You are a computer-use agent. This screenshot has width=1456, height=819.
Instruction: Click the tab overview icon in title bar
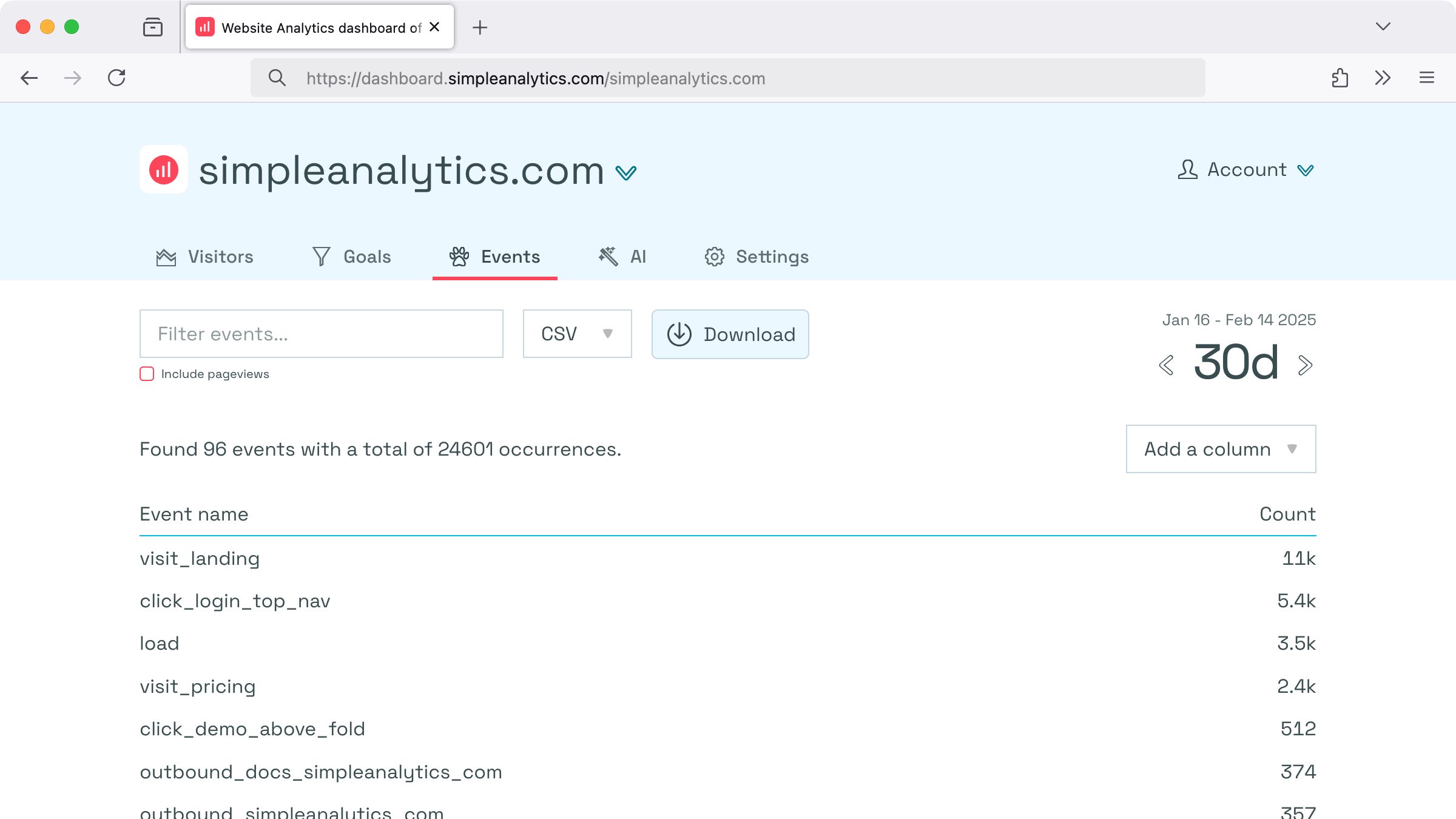tap(153, 27)
